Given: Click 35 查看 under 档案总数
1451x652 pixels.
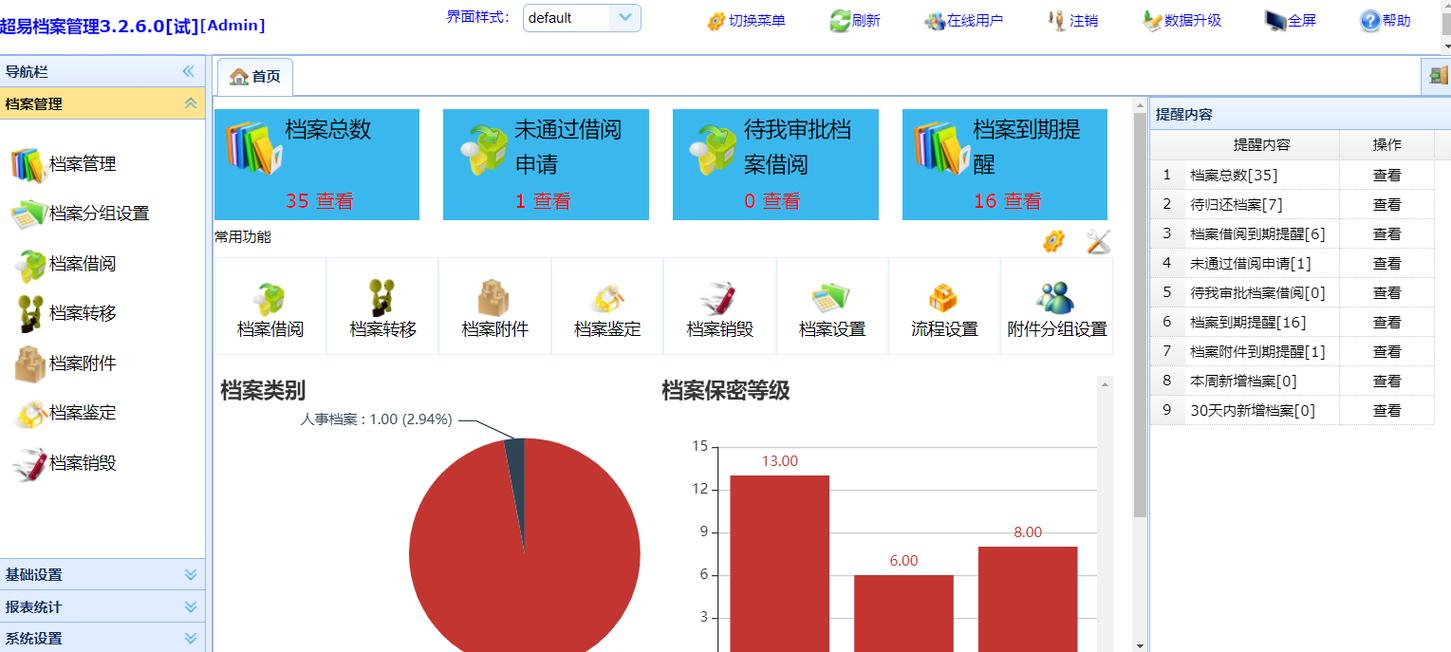Looking at the screenshot, I should pos(319,200).
